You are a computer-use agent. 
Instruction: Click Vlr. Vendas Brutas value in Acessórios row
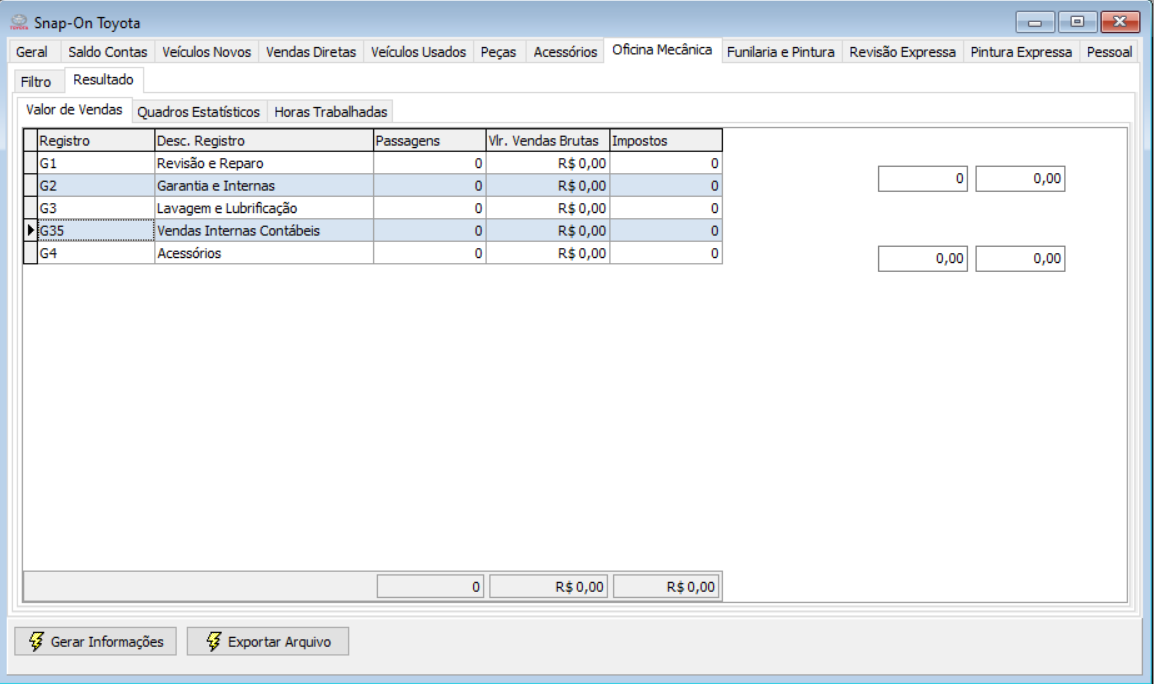click(x=548, y=253)
